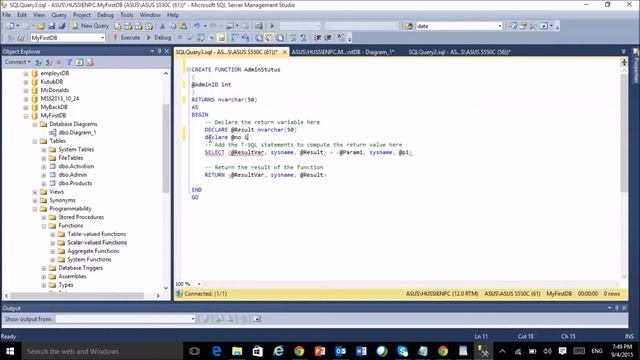Open the Show output from dropdown
Viewport: 640px width, 360px height.
tap(193, 319)
